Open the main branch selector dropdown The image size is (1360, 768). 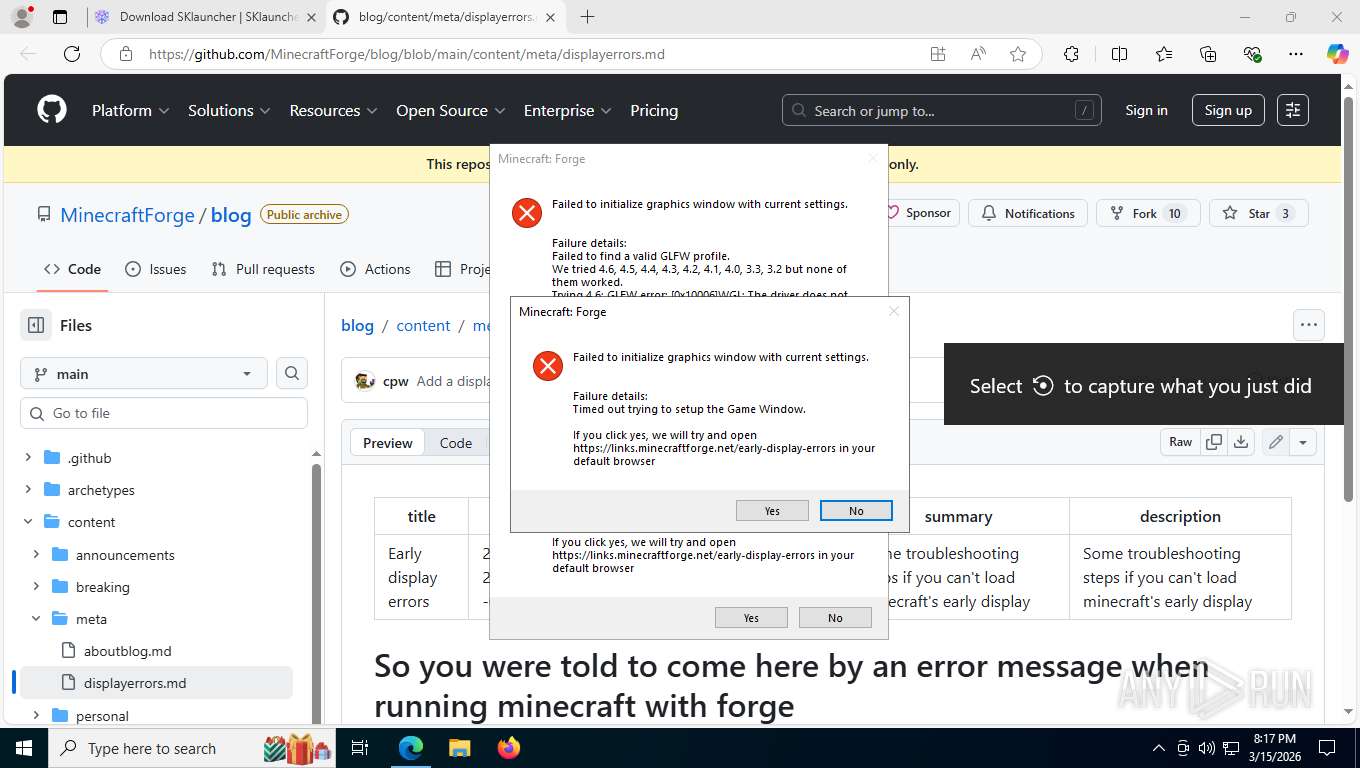144,373
